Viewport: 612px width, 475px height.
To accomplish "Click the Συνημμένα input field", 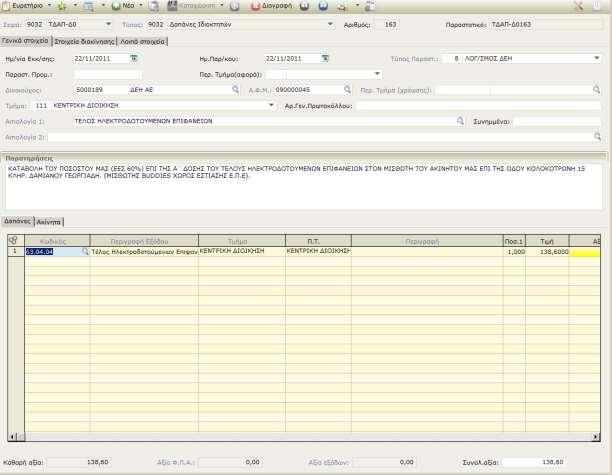I will point(557,122).
